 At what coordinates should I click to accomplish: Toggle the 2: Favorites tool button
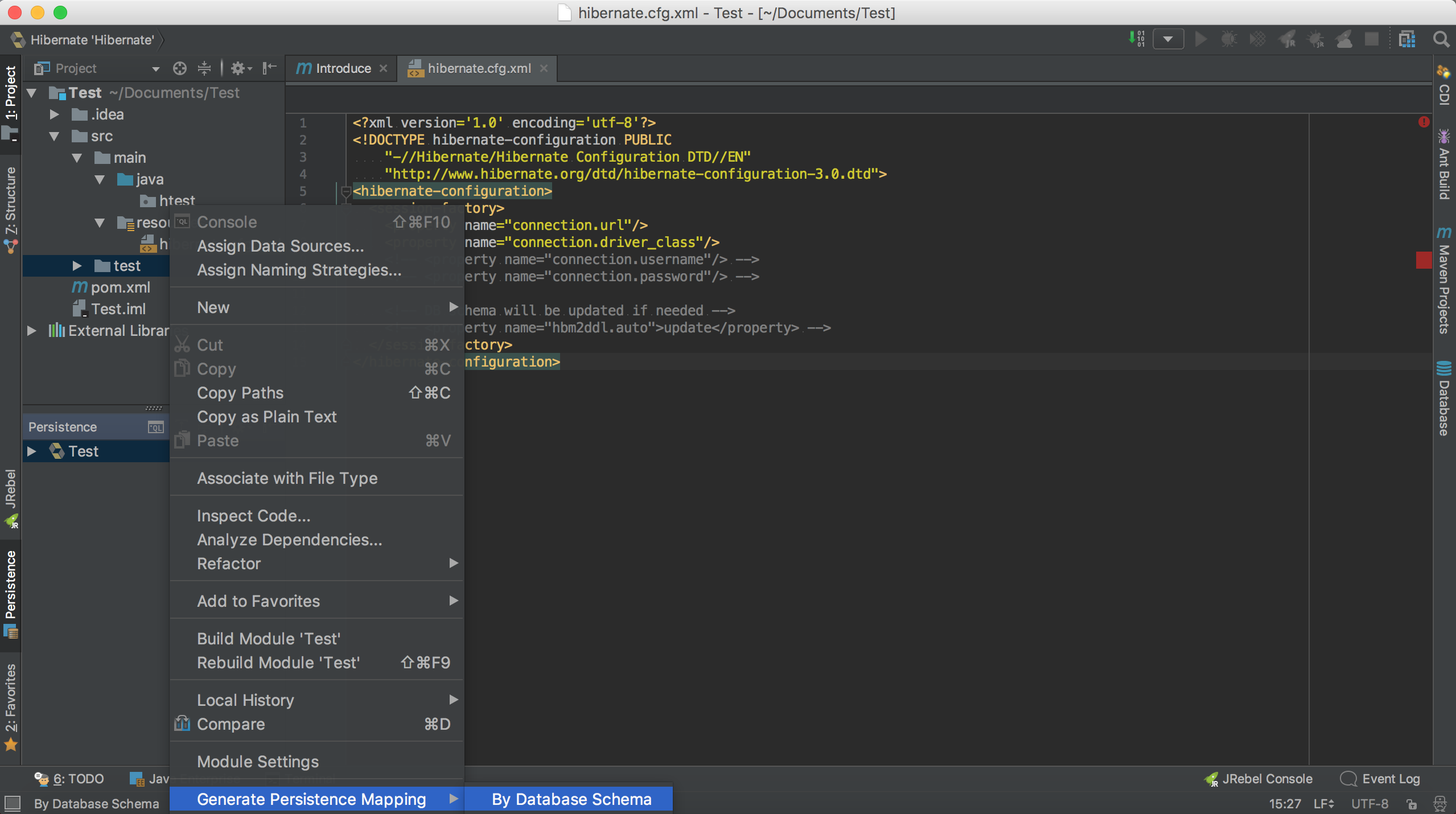click(x=10, y=706)
